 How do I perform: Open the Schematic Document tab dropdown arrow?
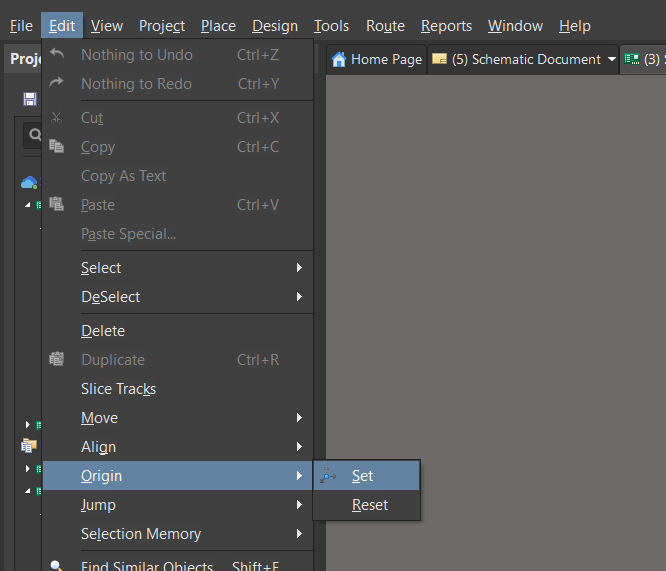(612, 59)
